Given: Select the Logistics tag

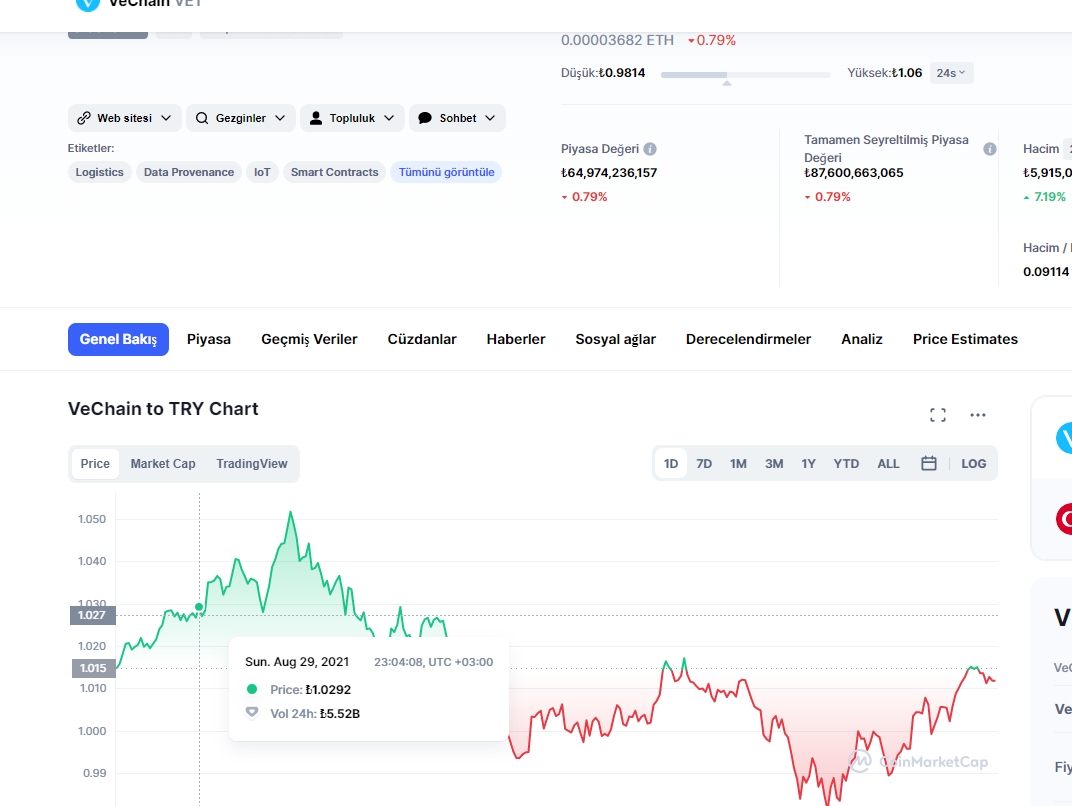Looking at the screenshot, I should coord(100,172).
